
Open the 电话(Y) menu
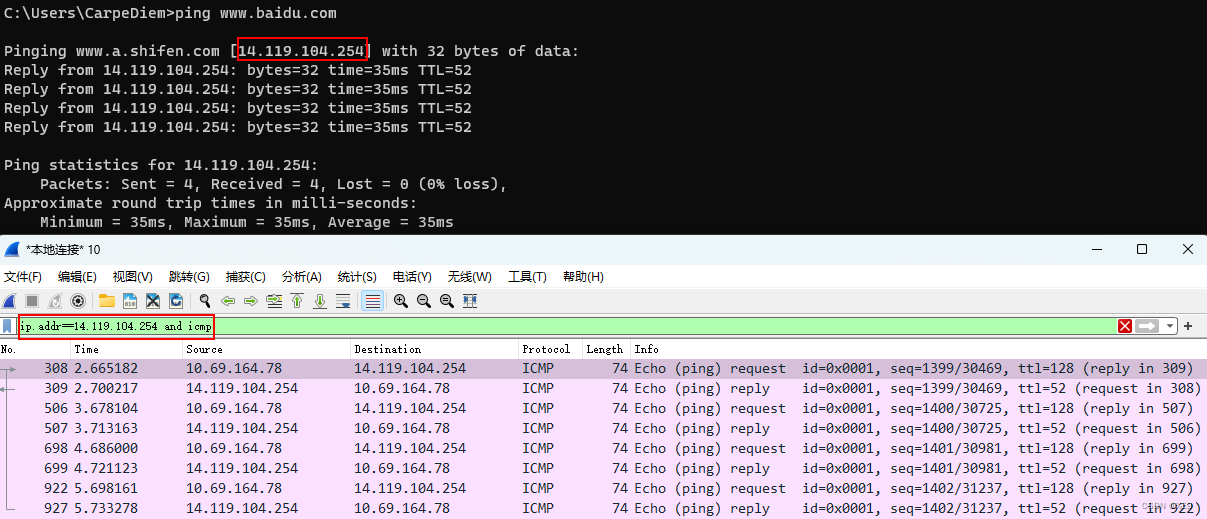(x=412, y=277)
